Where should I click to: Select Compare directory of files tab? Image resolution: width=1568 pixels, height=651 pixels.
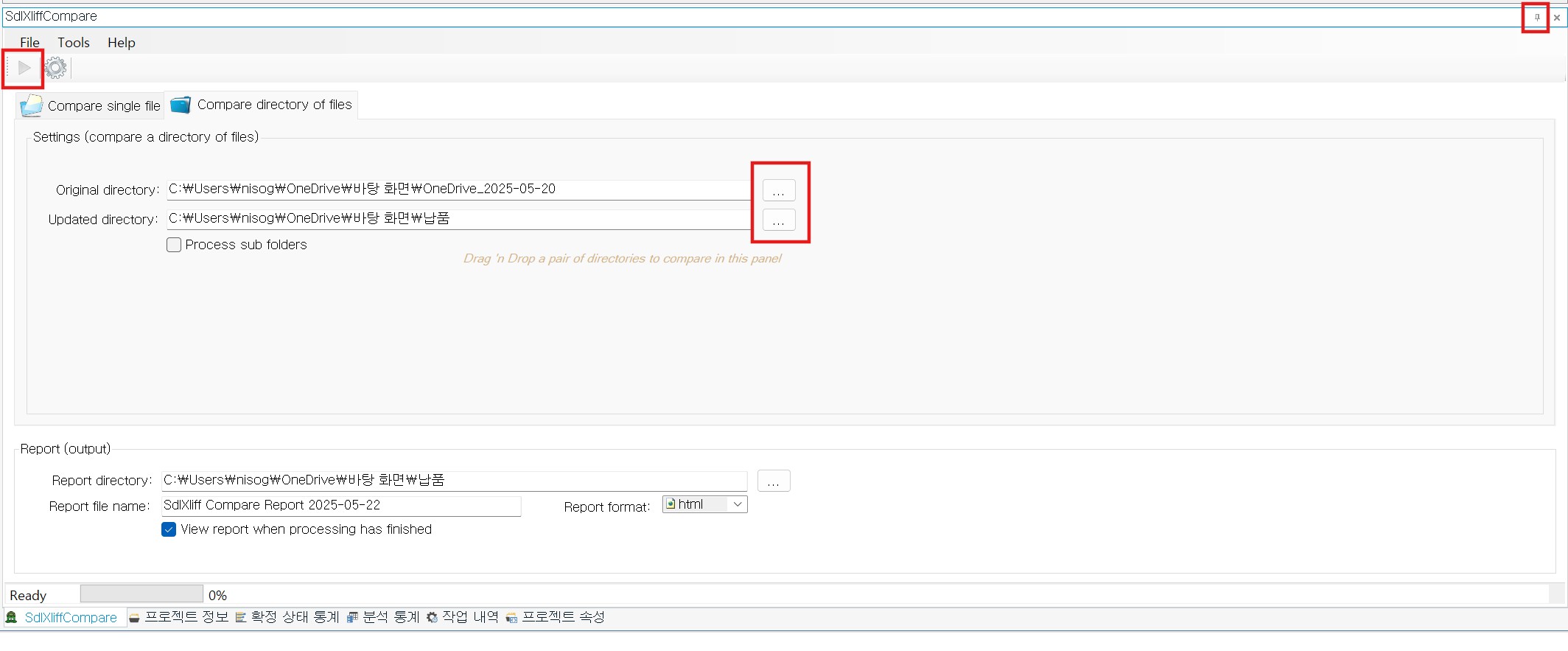(262, 105)
